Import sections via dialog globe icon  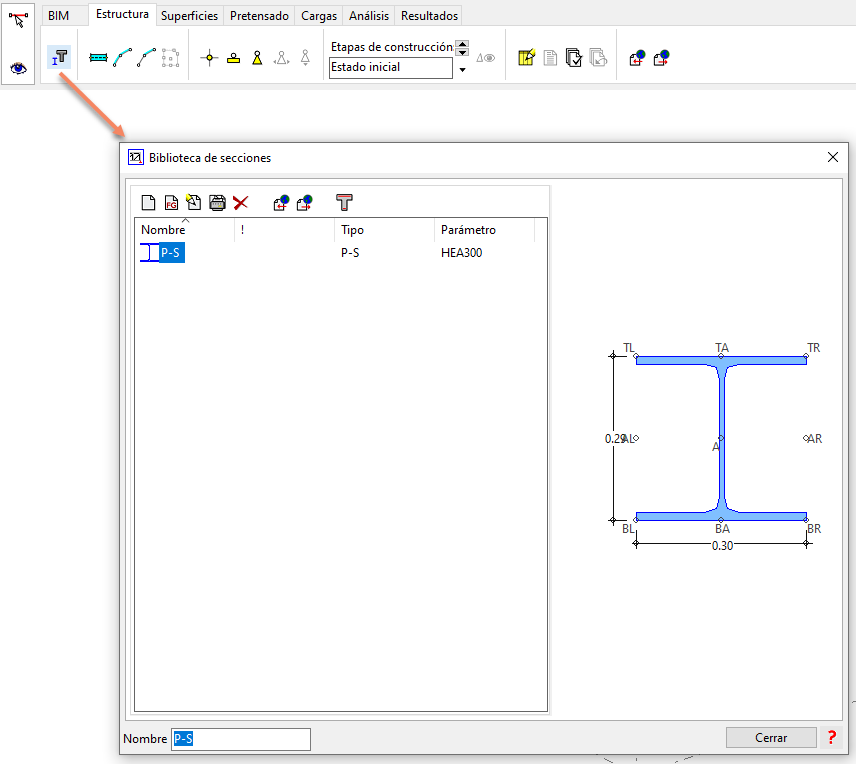tap(281, 203)
